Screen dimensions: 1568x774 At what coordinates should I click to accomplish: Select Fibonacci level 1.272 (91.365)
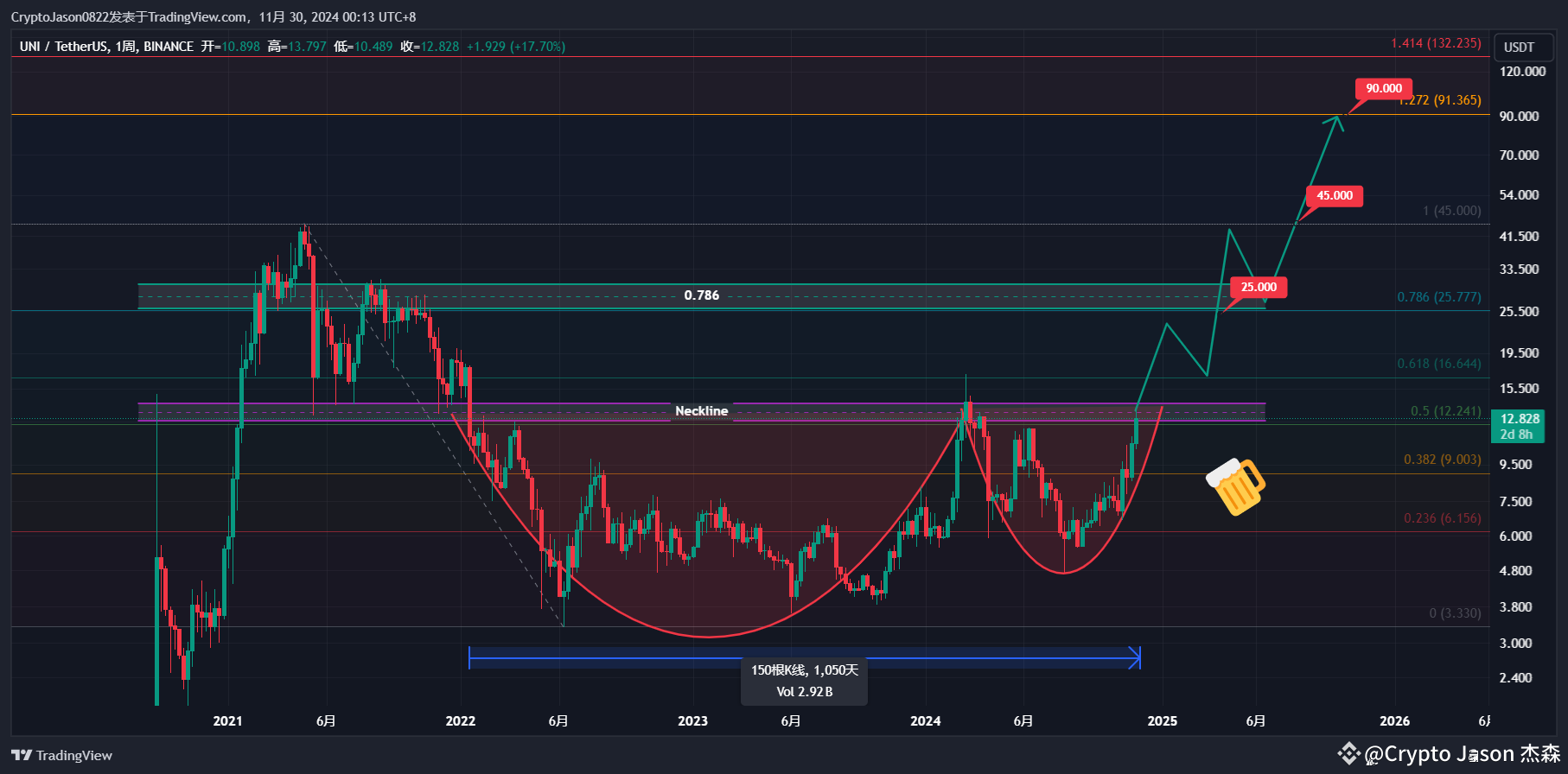tap(1440, 100)
